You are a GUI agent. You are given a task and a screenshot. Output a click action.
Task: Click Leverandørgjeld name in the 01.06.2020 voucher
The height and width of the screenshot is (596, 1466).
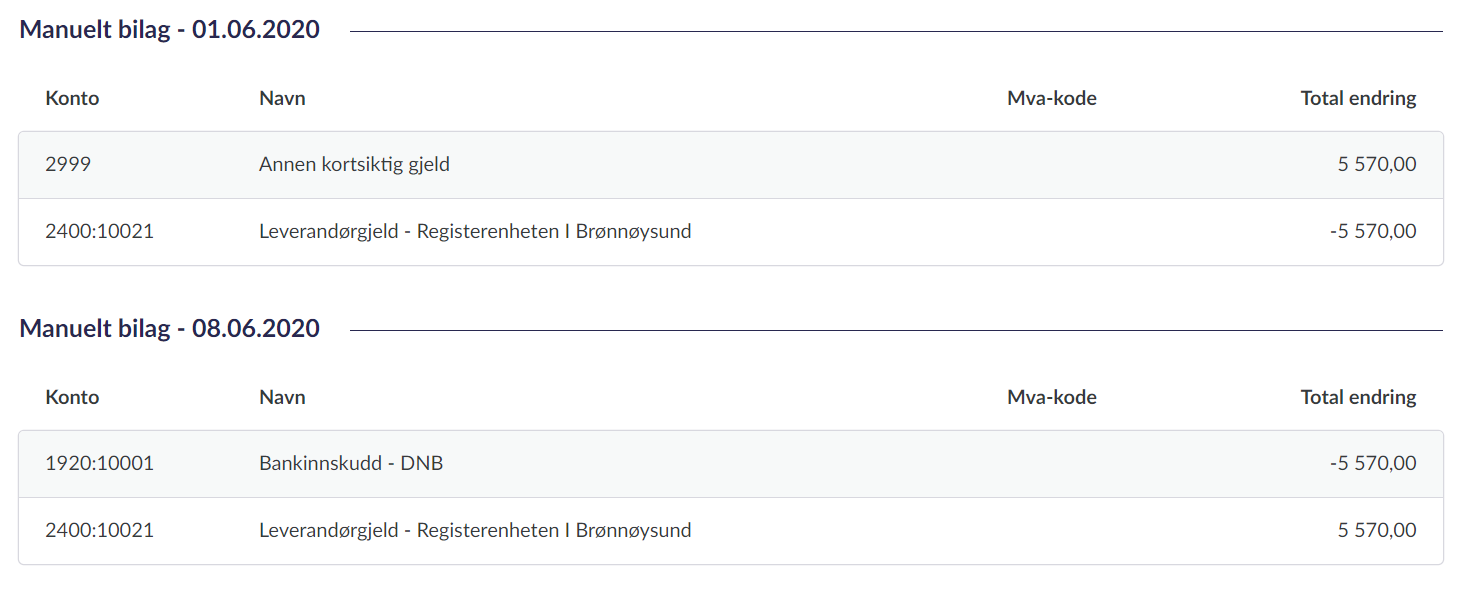[475, 232]
